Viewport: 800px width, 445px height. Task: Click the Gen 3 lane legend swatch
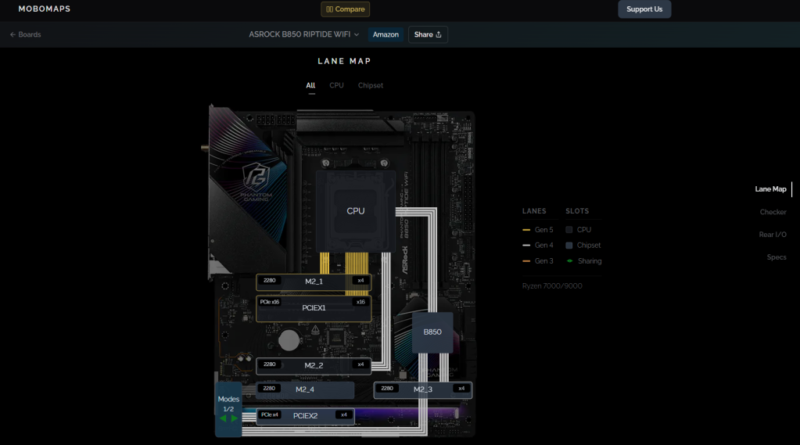(526, 261)
